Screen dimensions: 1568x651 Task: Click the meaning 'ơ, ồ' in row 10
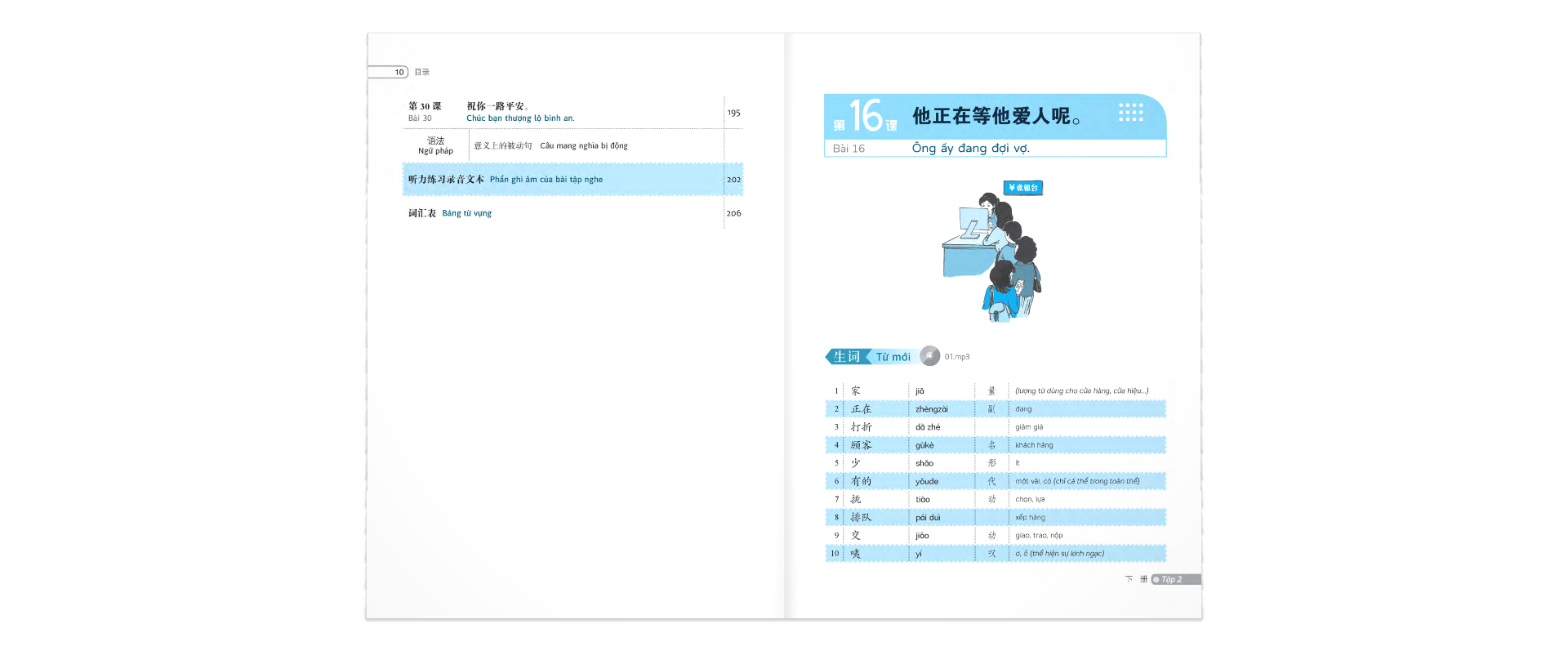coord(1021,554)
